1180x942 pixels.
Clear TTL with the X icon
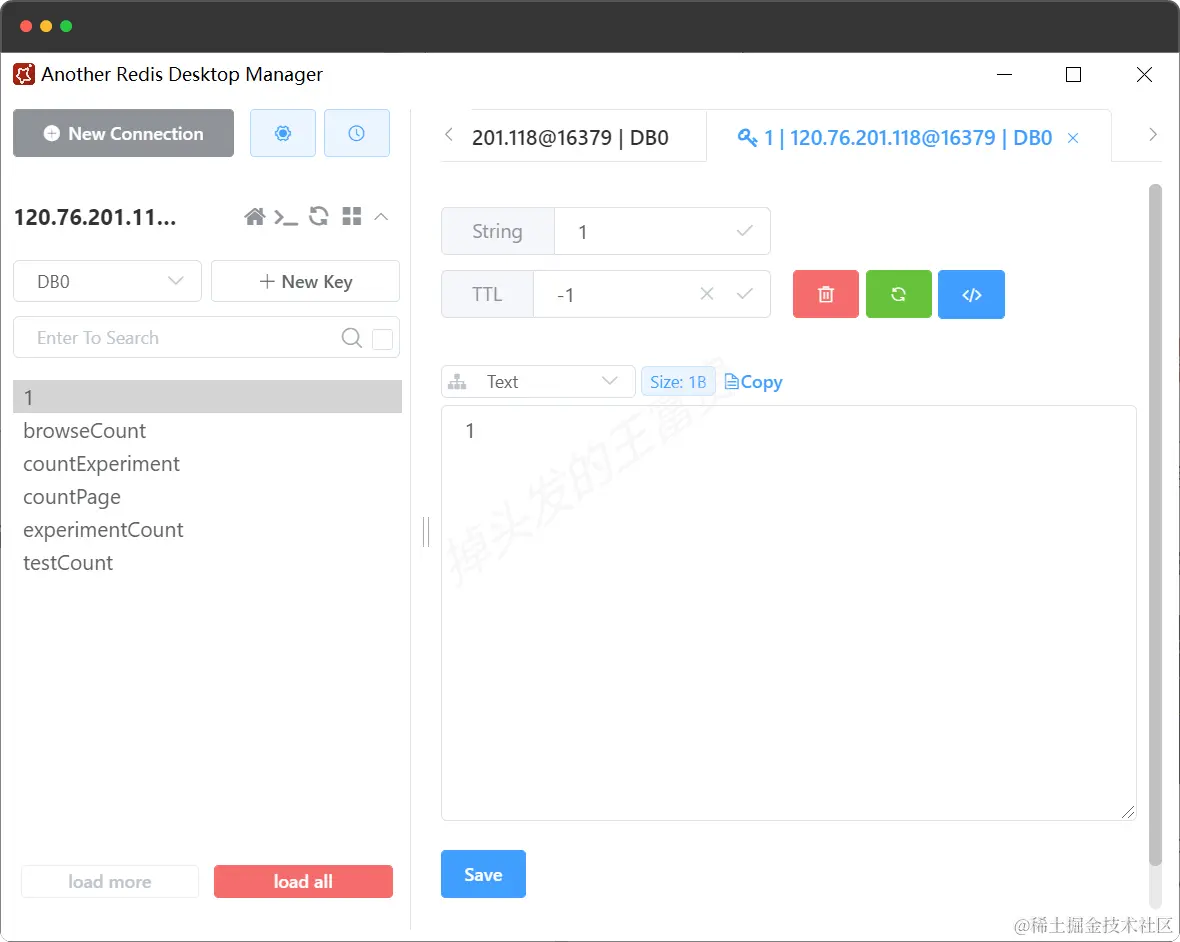707,293
